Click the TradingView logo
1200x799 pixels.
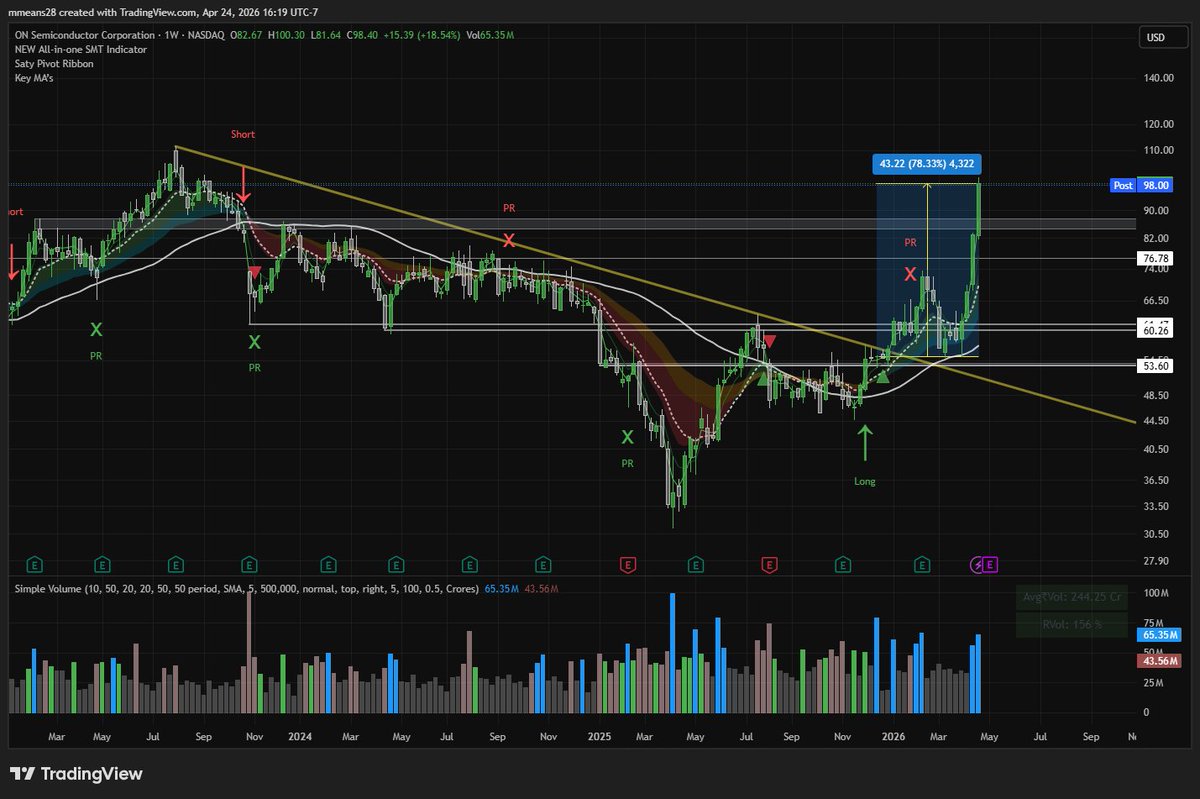click(76, 774)
